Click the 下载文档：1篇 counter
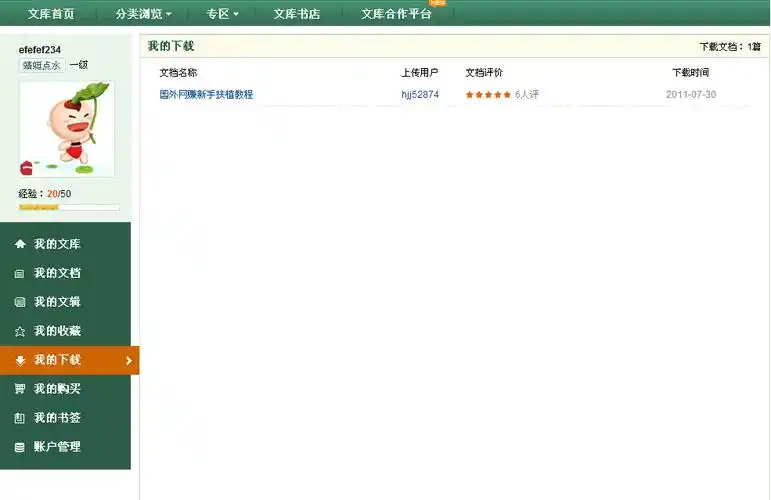The width and height of the screenshot is (771, 500). (x=730, y=47)
